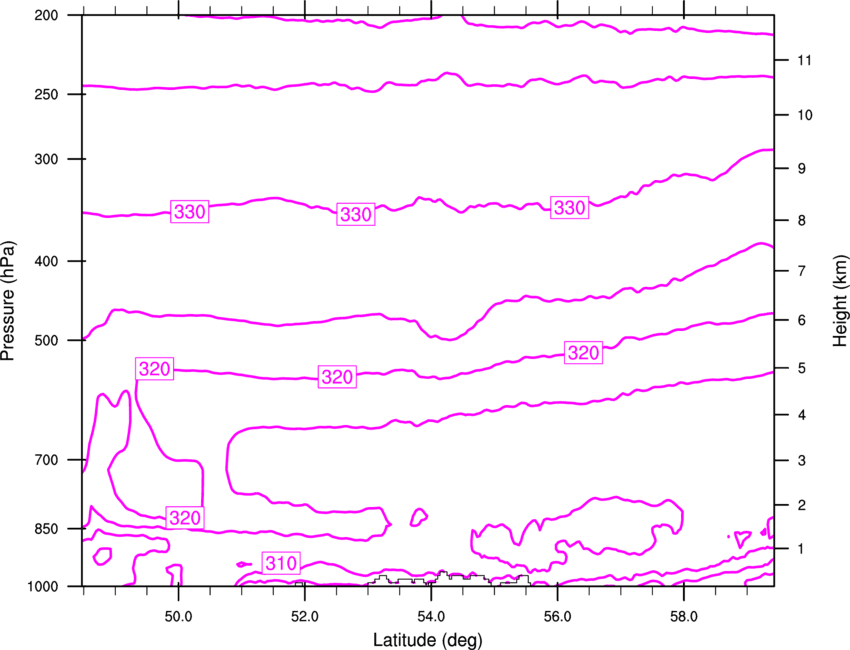Pick the 7 km height tick label
The height and width of the screenshot is (650, 850).
click(801, 271)
